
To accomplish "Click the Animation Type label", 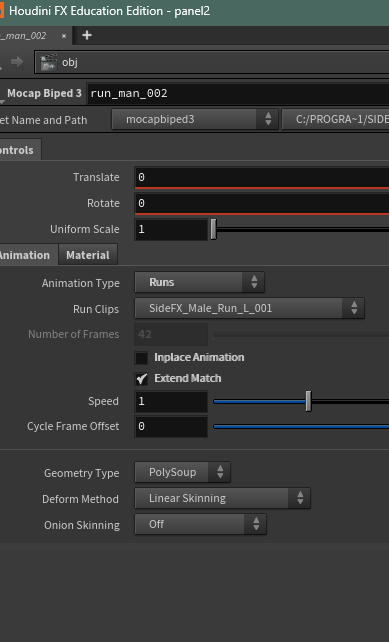I will 81,283.
